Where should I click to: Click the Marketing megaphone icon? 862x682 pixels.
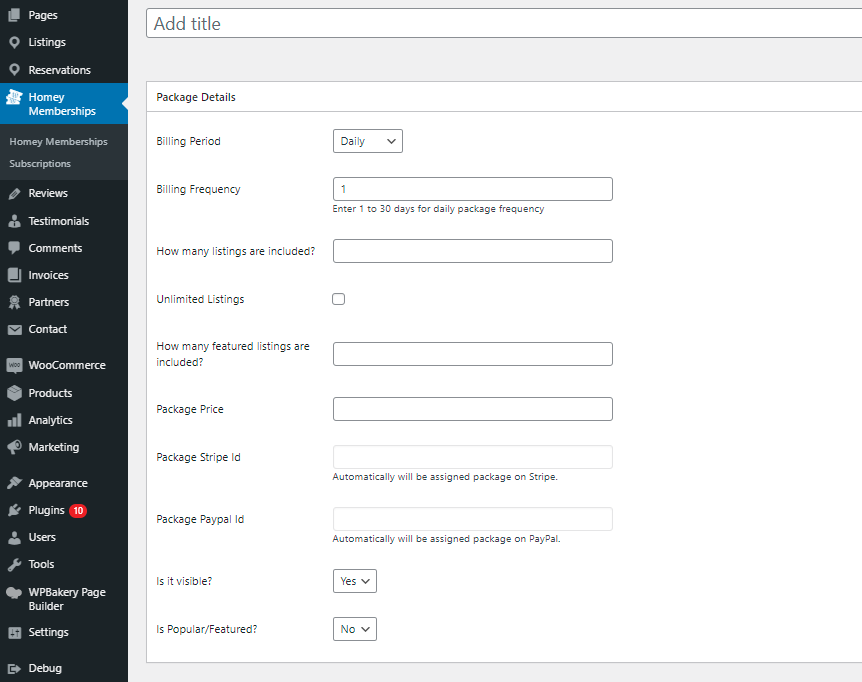(x=14, y=447)
